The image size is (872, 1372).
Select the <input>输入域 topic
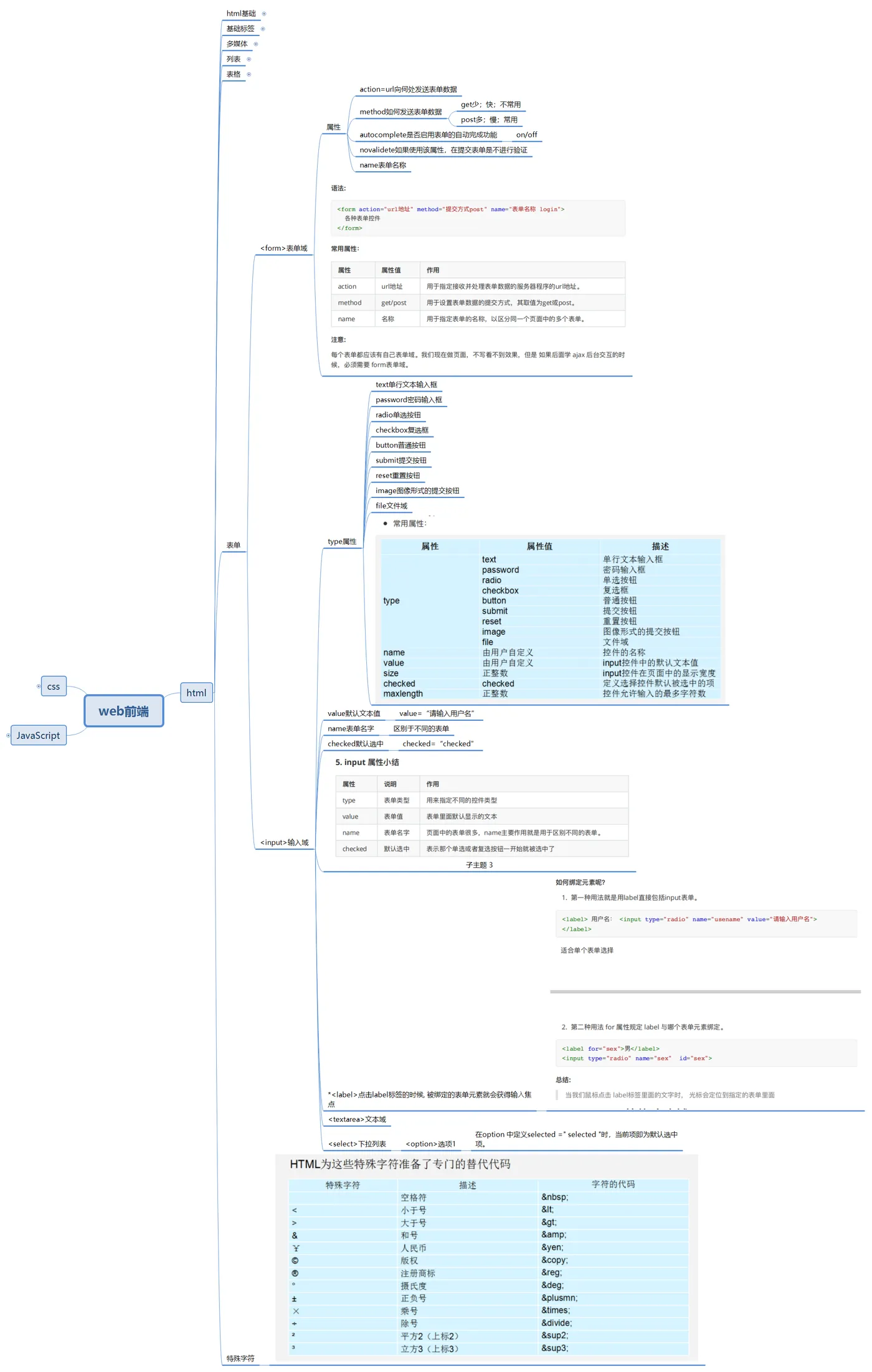(x=285, y=843)
